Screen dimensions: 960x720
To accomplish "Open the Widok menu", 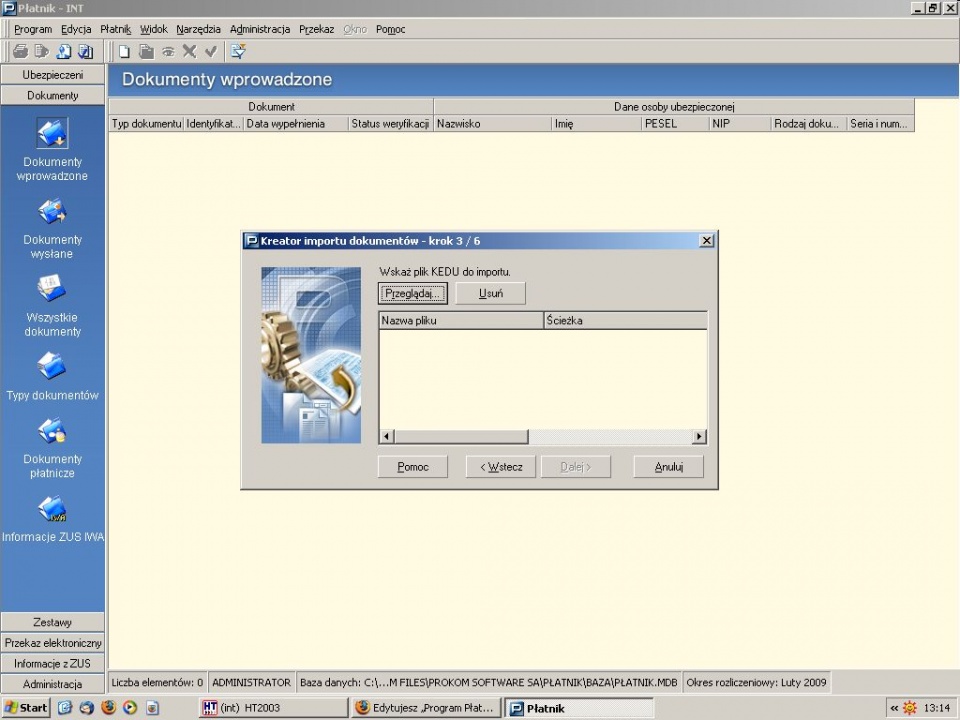I will pos(154,29).
